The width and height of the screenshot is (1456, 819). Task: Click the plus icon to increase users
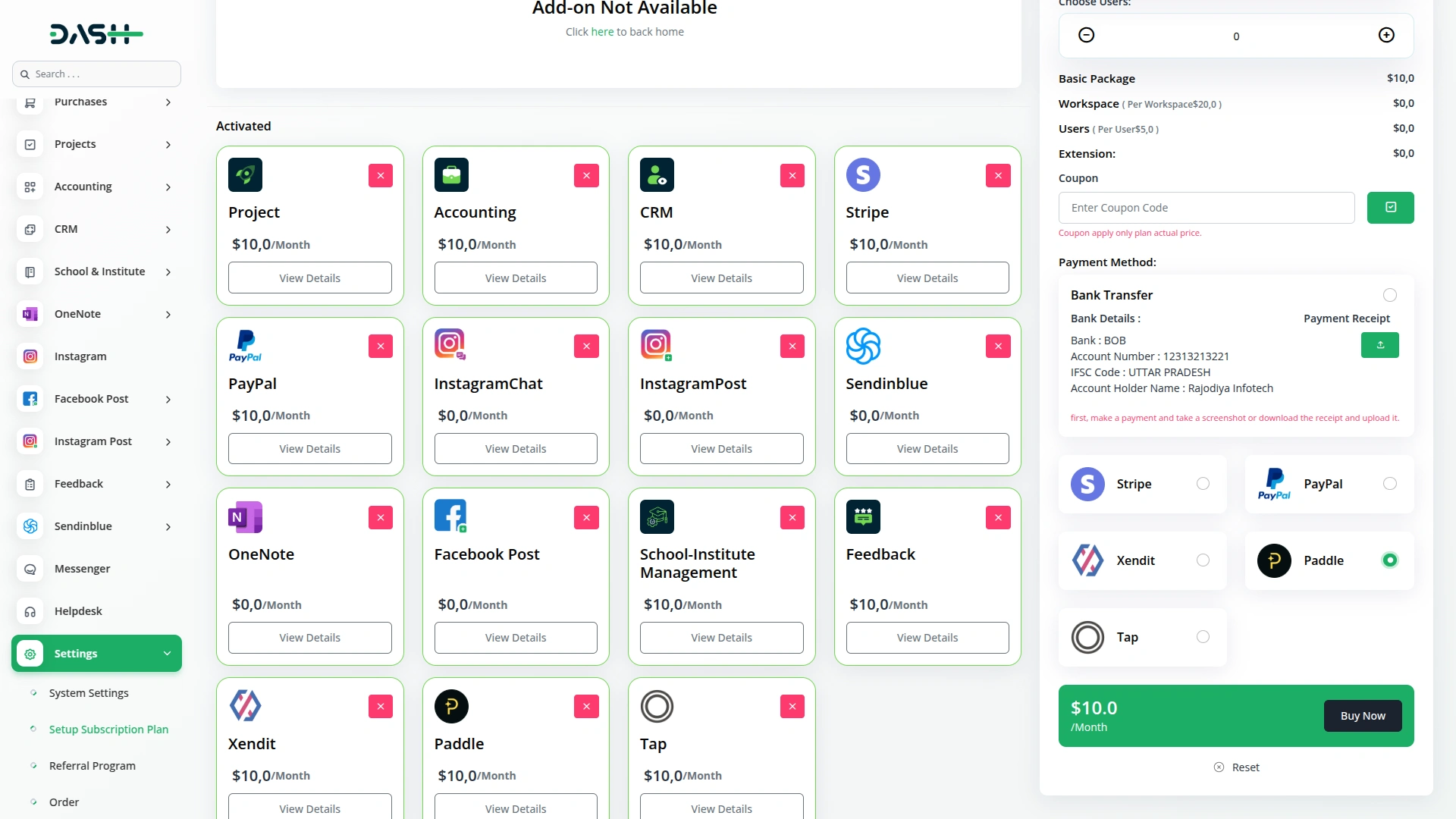pos(1386,36)
